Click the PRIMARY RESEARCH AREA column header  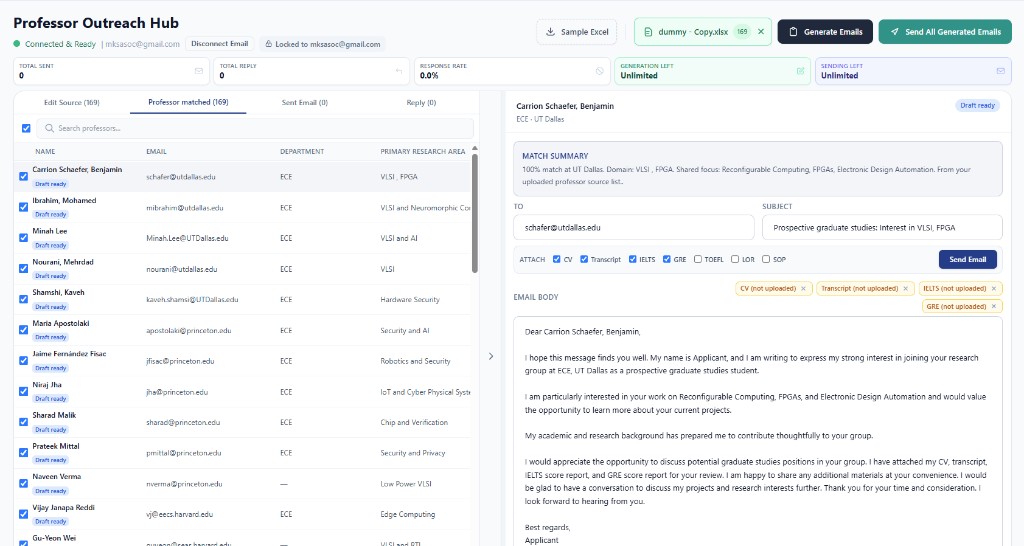coord(423,152)
